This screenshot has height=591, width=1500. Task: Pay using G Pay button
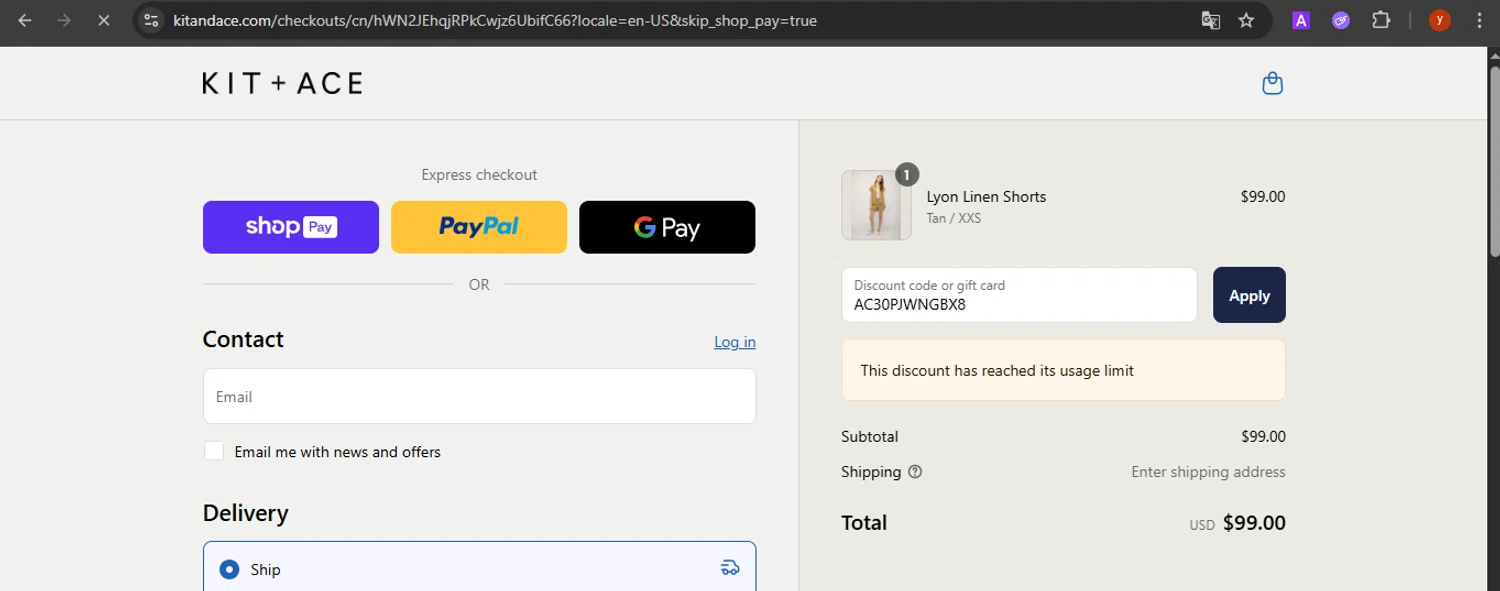(667, 227)
